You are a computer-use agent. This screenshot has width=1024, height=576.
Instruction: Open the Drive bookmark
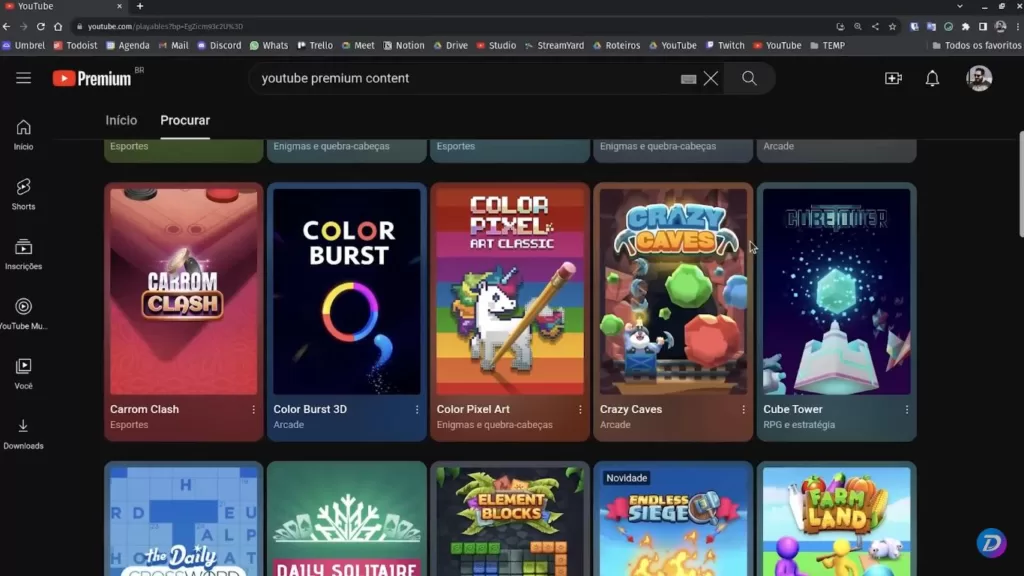tap(451, 46)
